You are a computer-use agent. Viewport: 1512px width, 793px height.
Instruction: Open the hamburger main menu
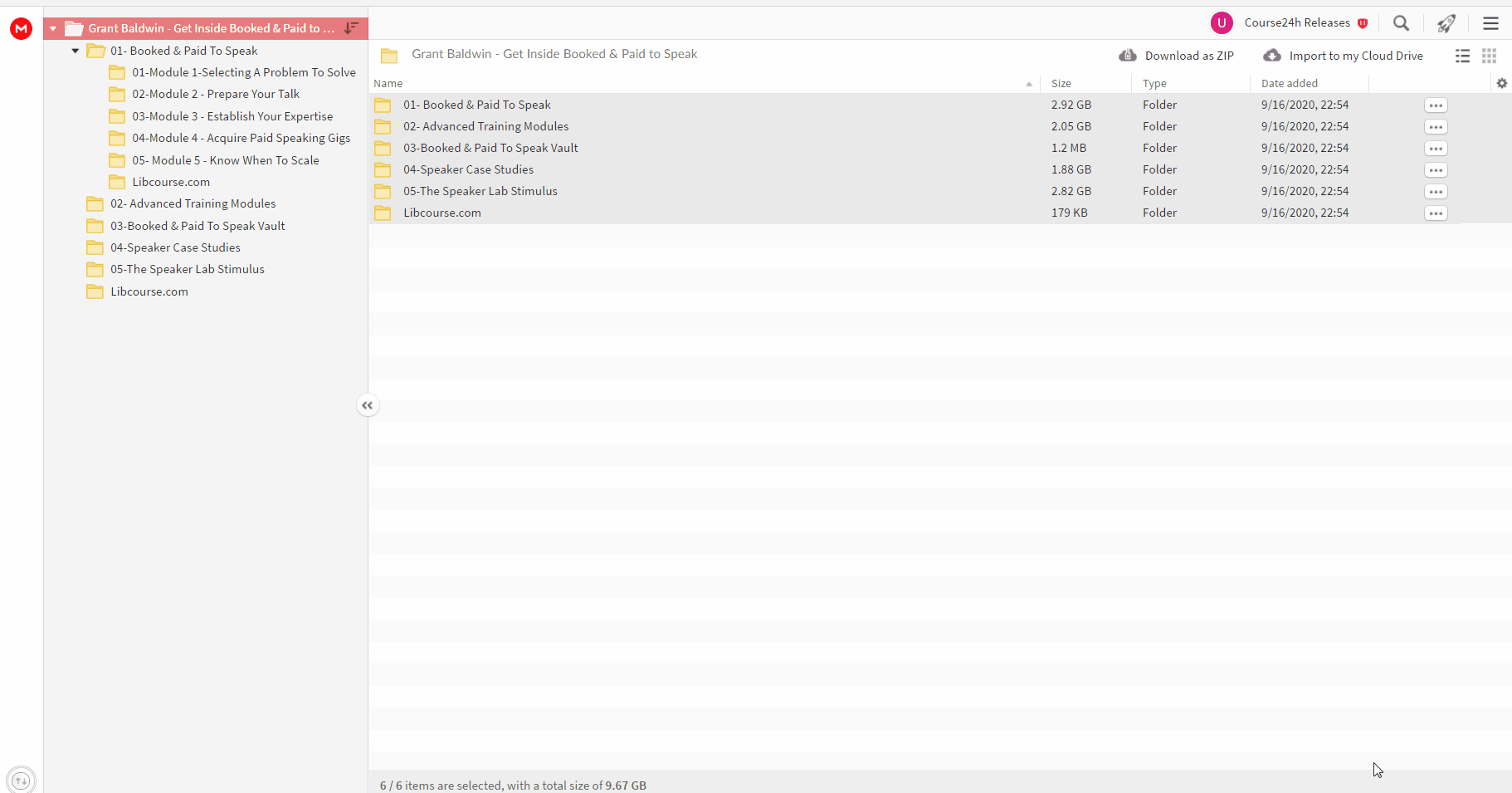(1491, 23)
